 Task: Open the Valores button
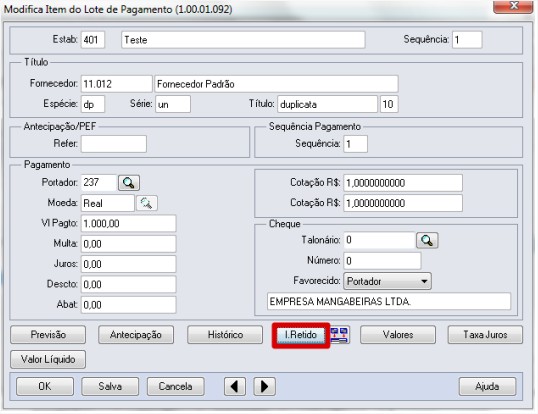tap(398, 334)
